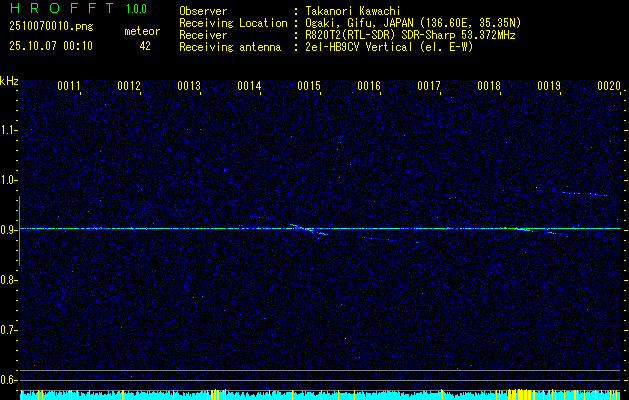This screenshot has height=400, width=629.
Task: Click the Observer field label
Action: 203,11
